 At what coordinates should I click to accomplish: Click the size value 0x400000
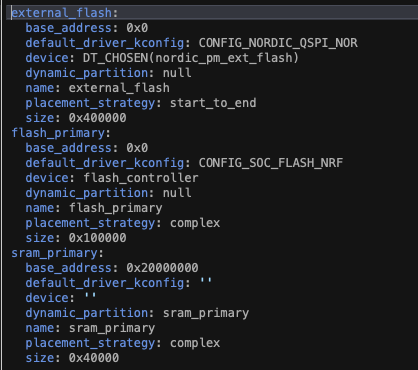pos(98,118)
